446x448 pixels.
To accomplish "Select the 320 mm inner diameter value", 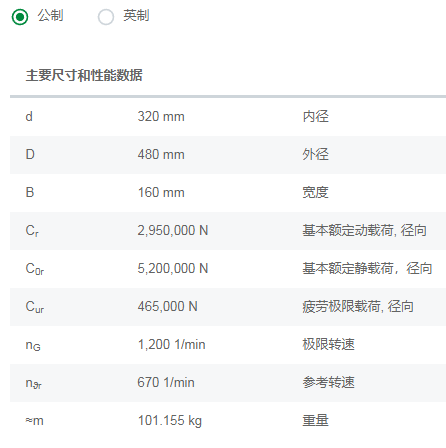I will click(x=161, y=117).
